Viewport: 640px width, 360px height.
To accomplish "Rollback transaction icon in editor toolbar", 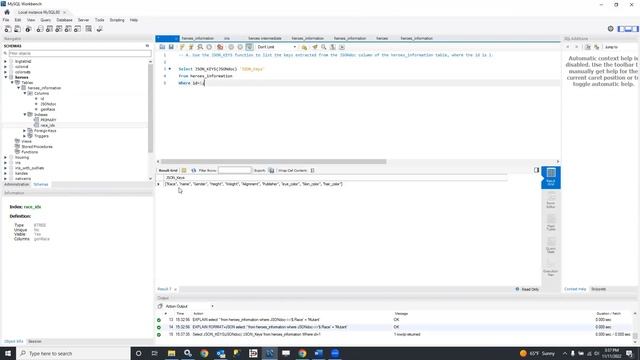I will (x=240, y=47).
